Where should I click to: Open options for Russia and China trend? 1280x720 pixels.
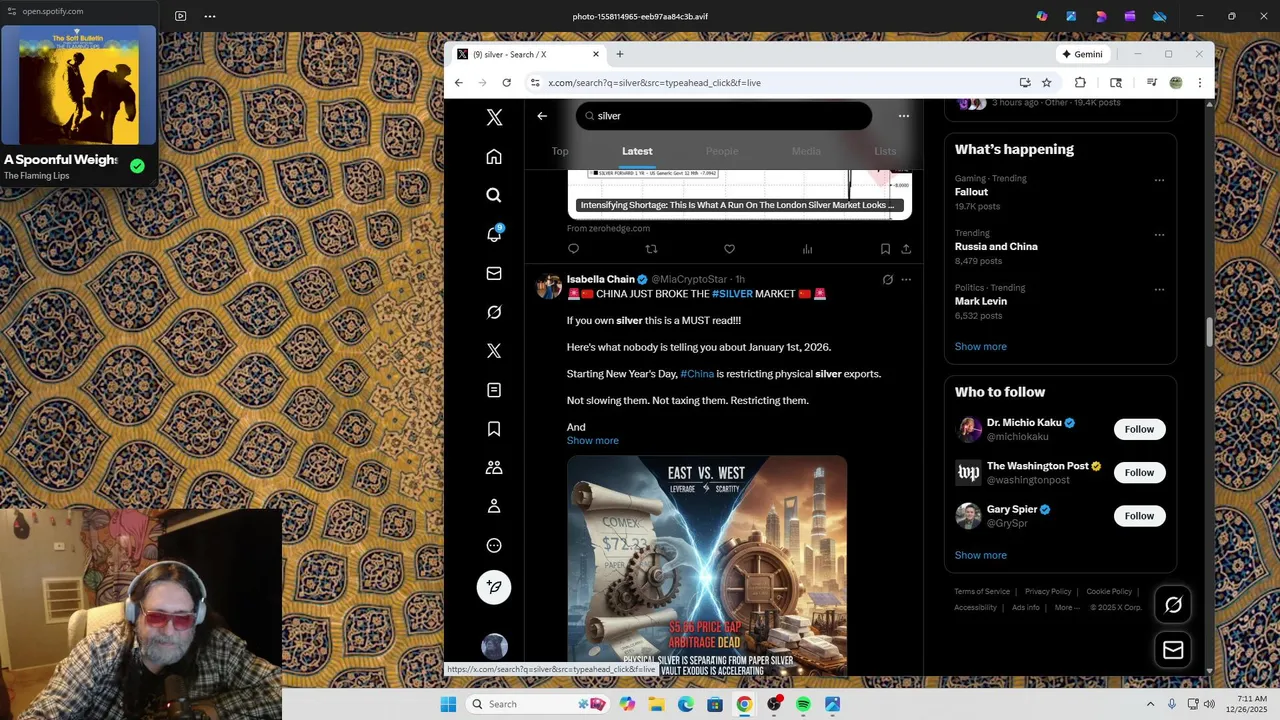click(1159, 235)
